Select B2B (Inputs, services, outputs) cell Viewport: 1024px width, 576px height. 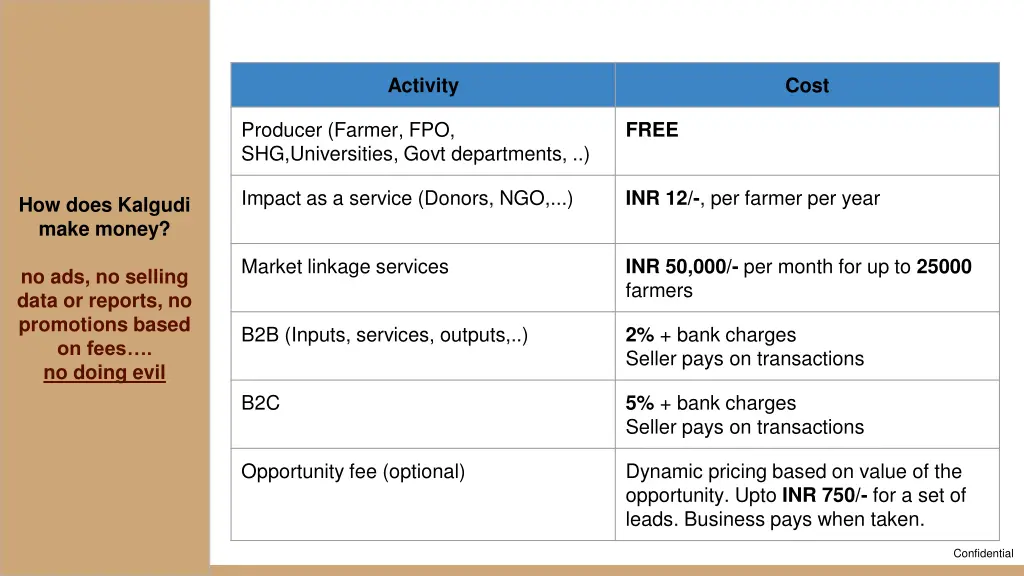point(423,346)
